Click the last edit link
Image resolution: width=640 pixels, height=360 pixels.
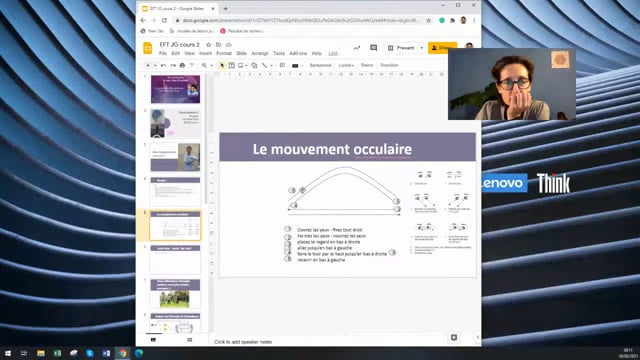(333, 53)
